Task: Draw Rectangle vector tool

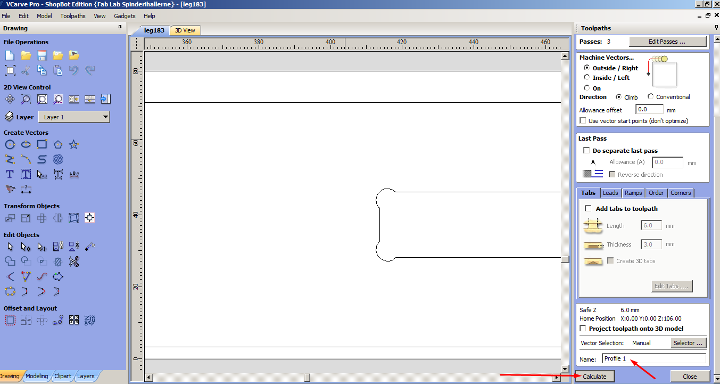Action: 42,145
